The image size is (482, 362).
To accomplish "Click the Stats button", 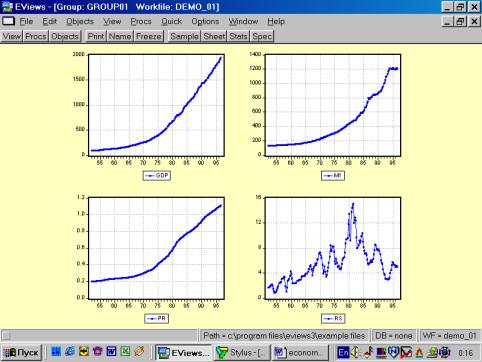I will 238,36.
